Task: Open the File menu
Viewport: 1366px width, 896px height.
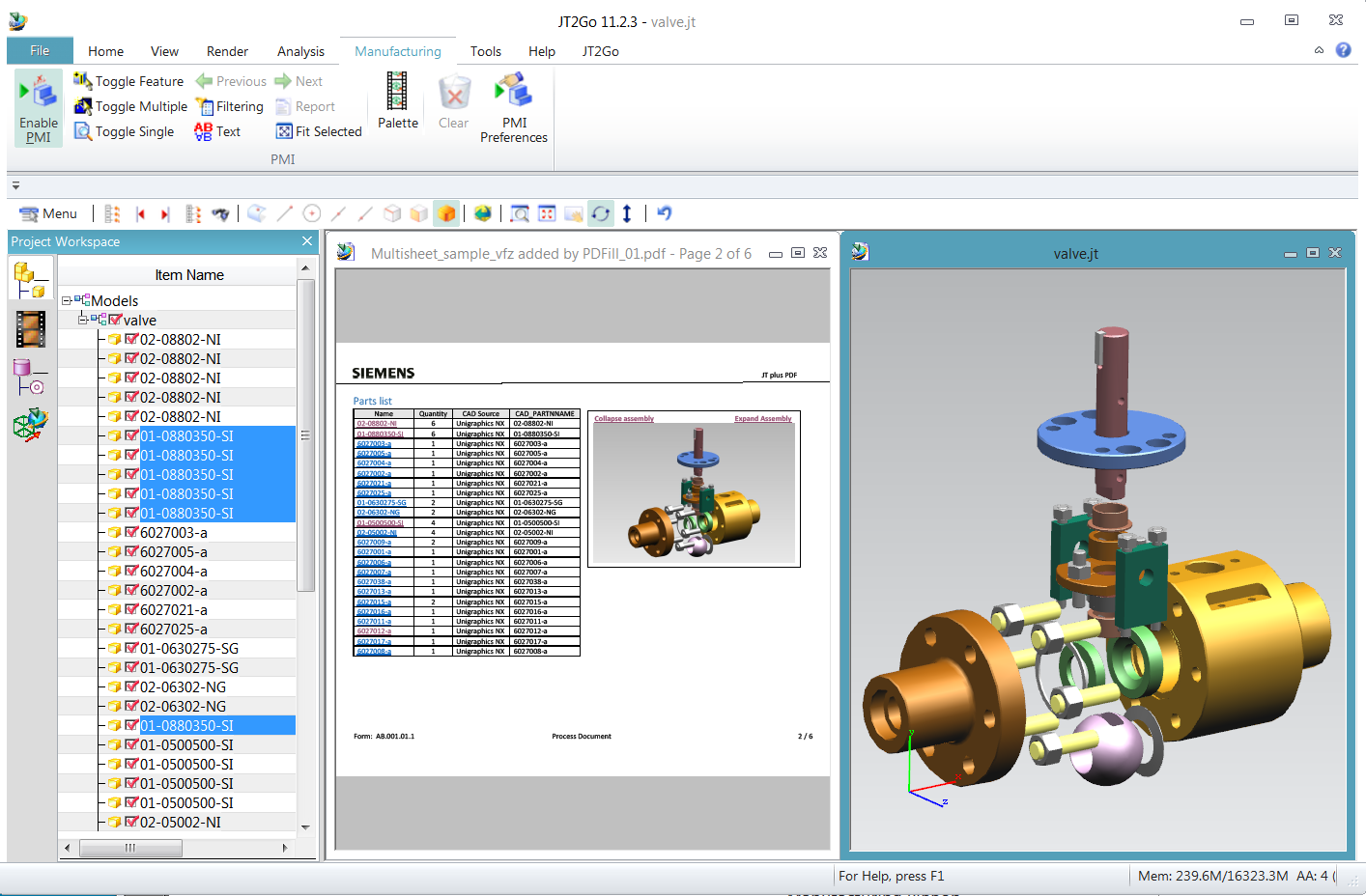Action: [x=40, y=51]
